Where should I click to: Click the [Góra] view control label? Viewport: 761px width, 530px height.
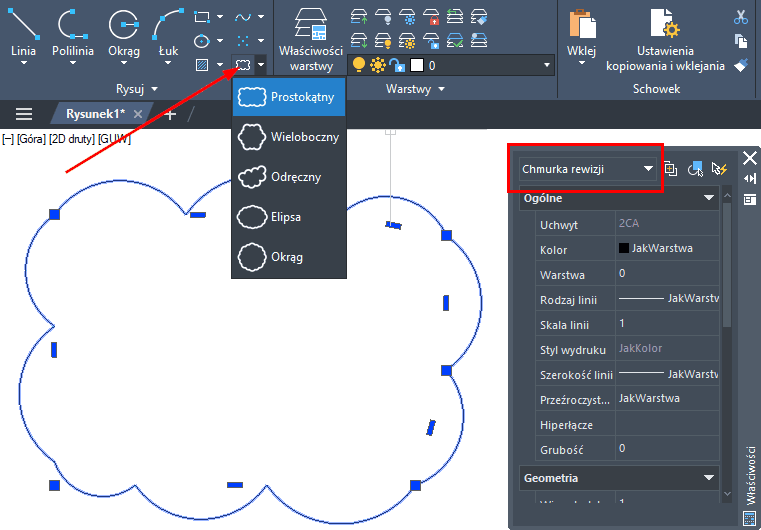point(31,139)
